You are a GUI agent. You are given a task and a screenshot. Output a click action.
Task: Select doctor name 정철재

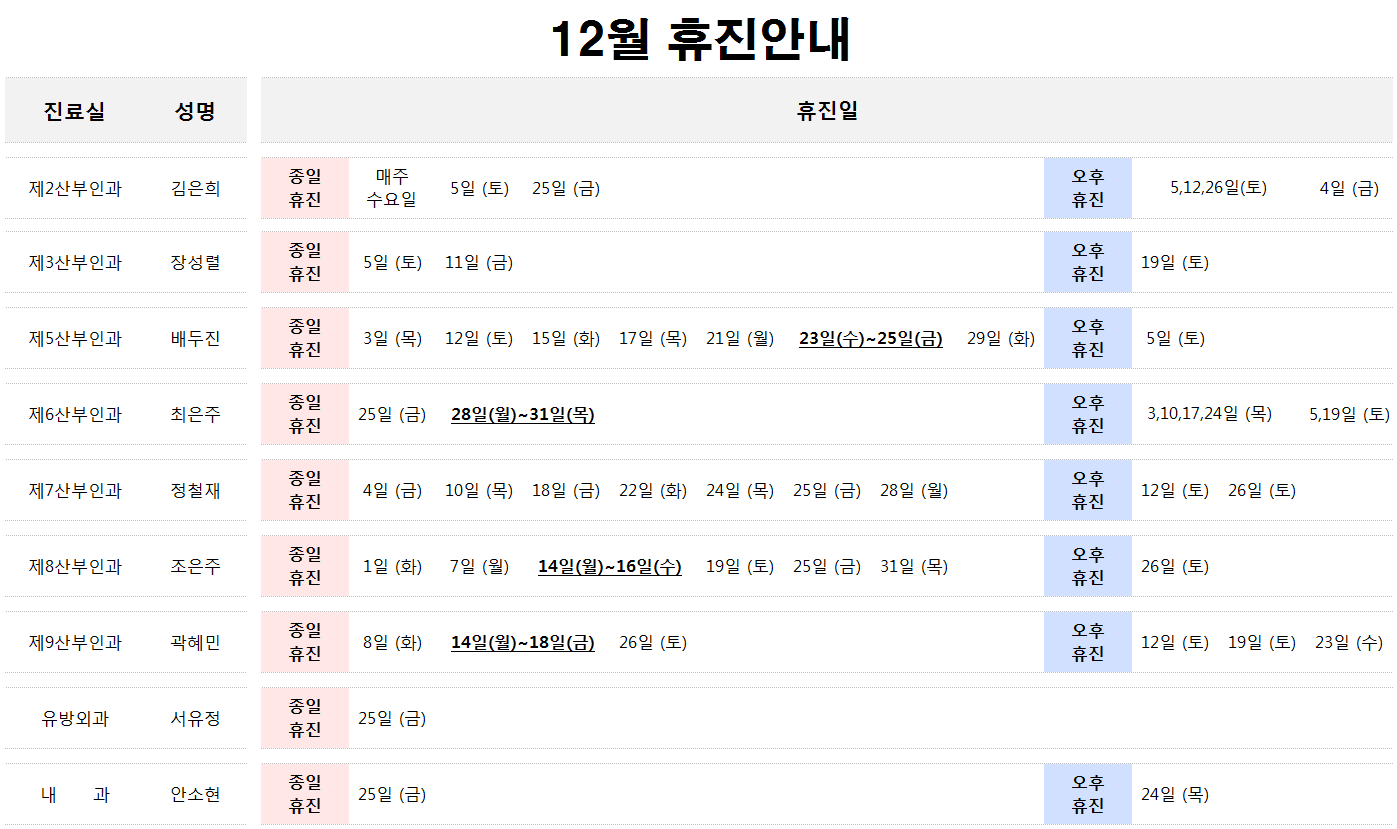pos(196,491)
